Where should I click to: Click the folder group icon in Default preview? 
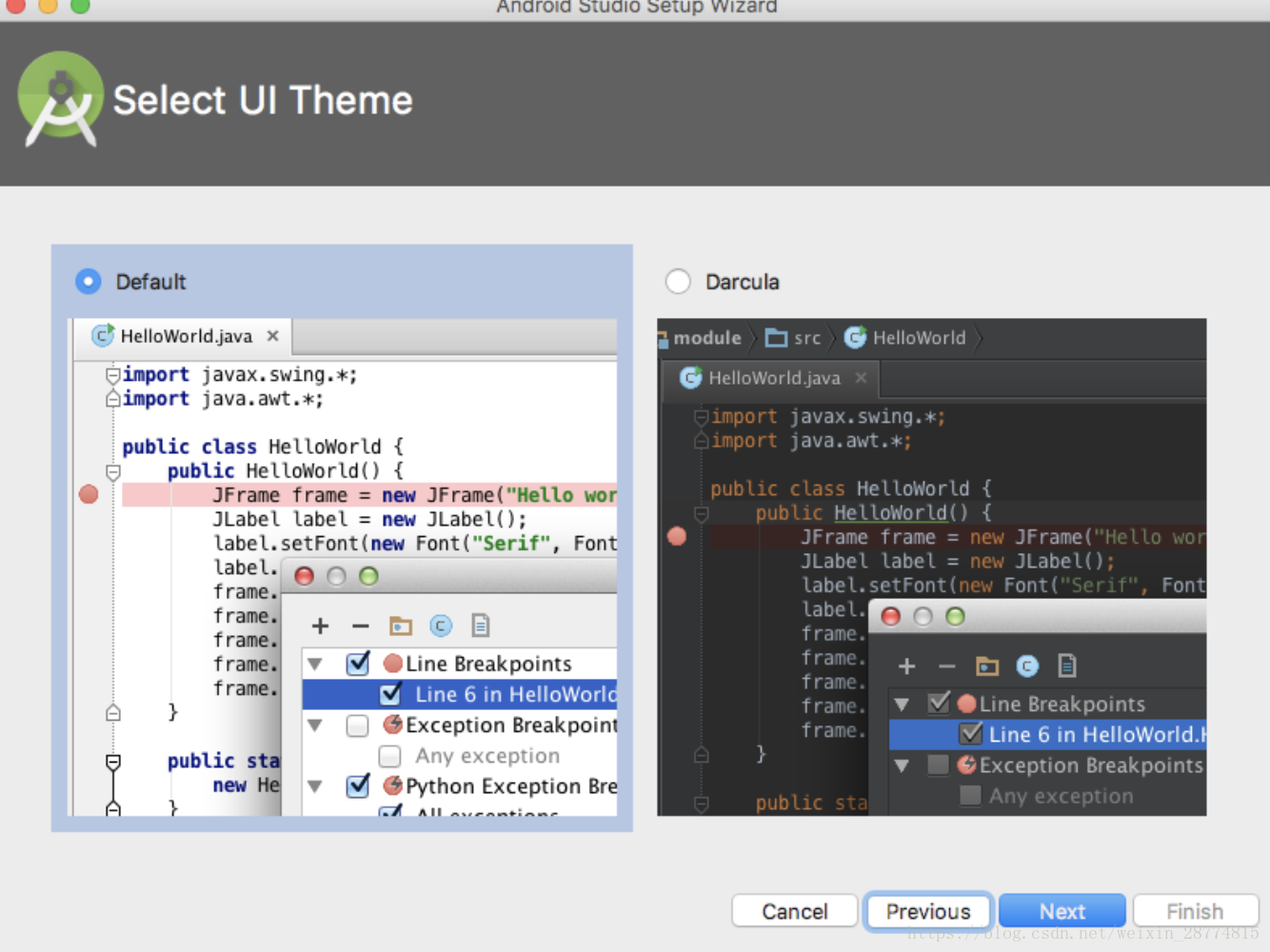pyautogui.click(x=401, y=625)
